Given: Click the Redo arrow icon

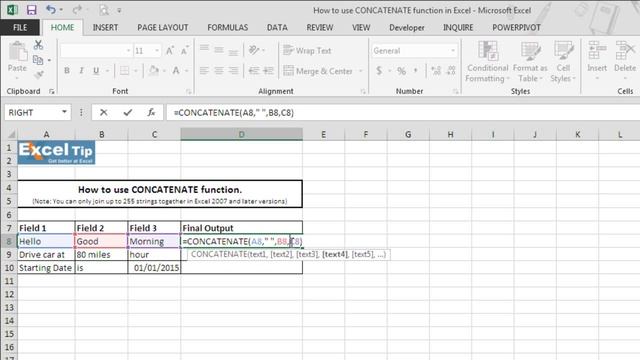Looking at the screenshot, I should [x=77, y=9].
